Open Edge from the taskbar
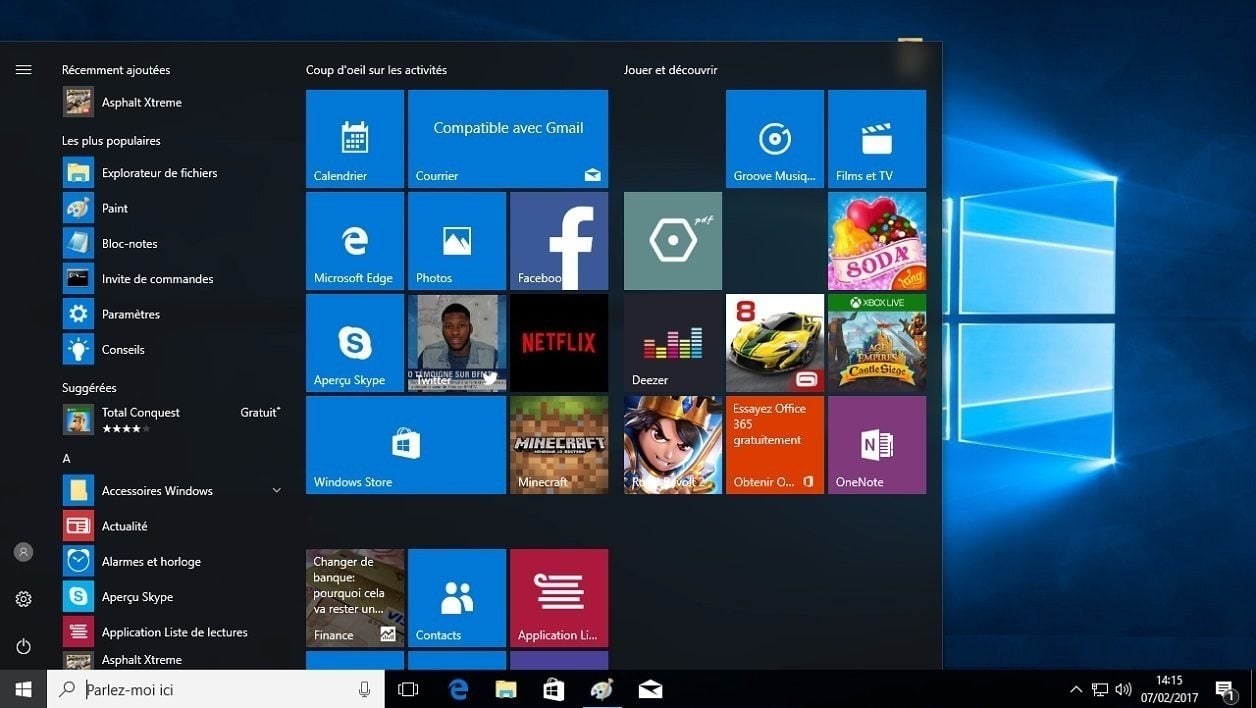Viewport: 1256px width, 708px height. [458, 689]
